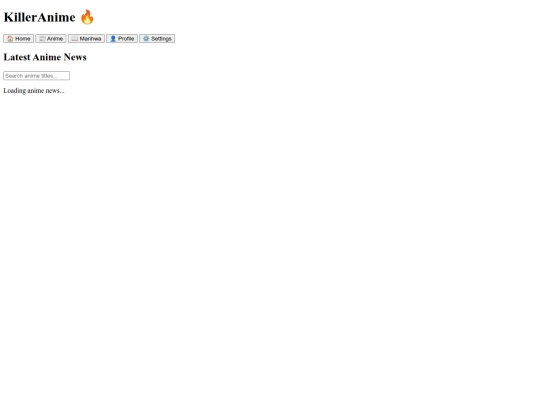Select the Settings label text

click(x=161, y=39)
